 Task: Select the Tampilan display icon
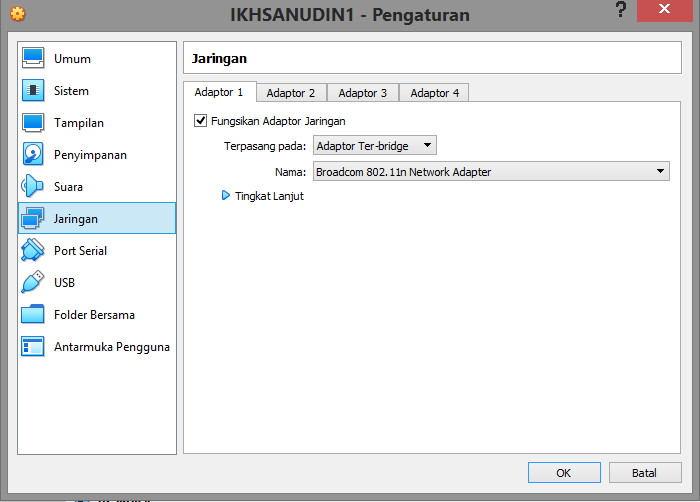[33, 123]
